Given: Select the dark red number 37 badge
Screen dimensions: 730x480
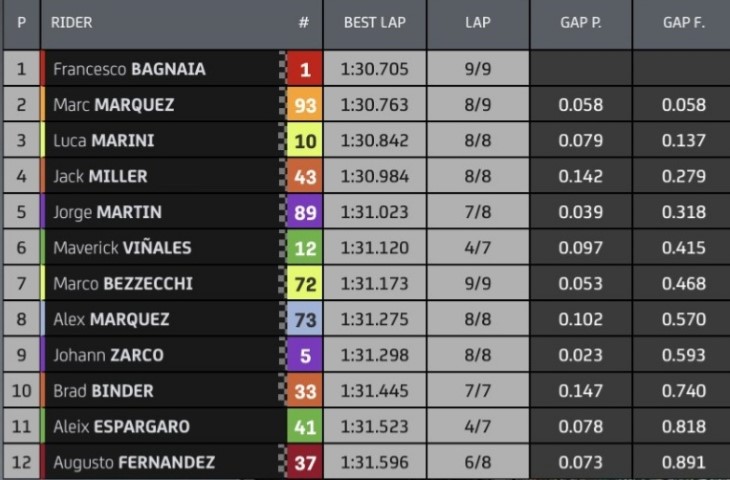Looking at the screenshot, I should click(x=304, y=462).
